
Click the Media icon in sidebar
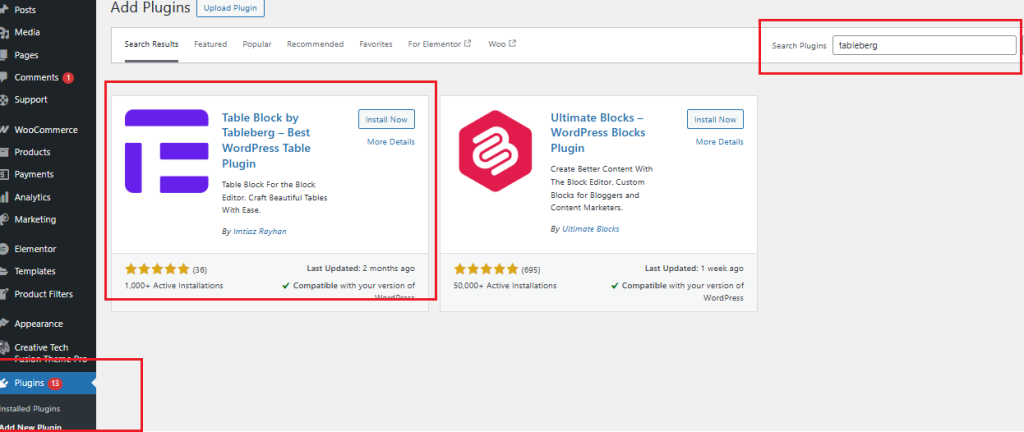tap(3, 33)
